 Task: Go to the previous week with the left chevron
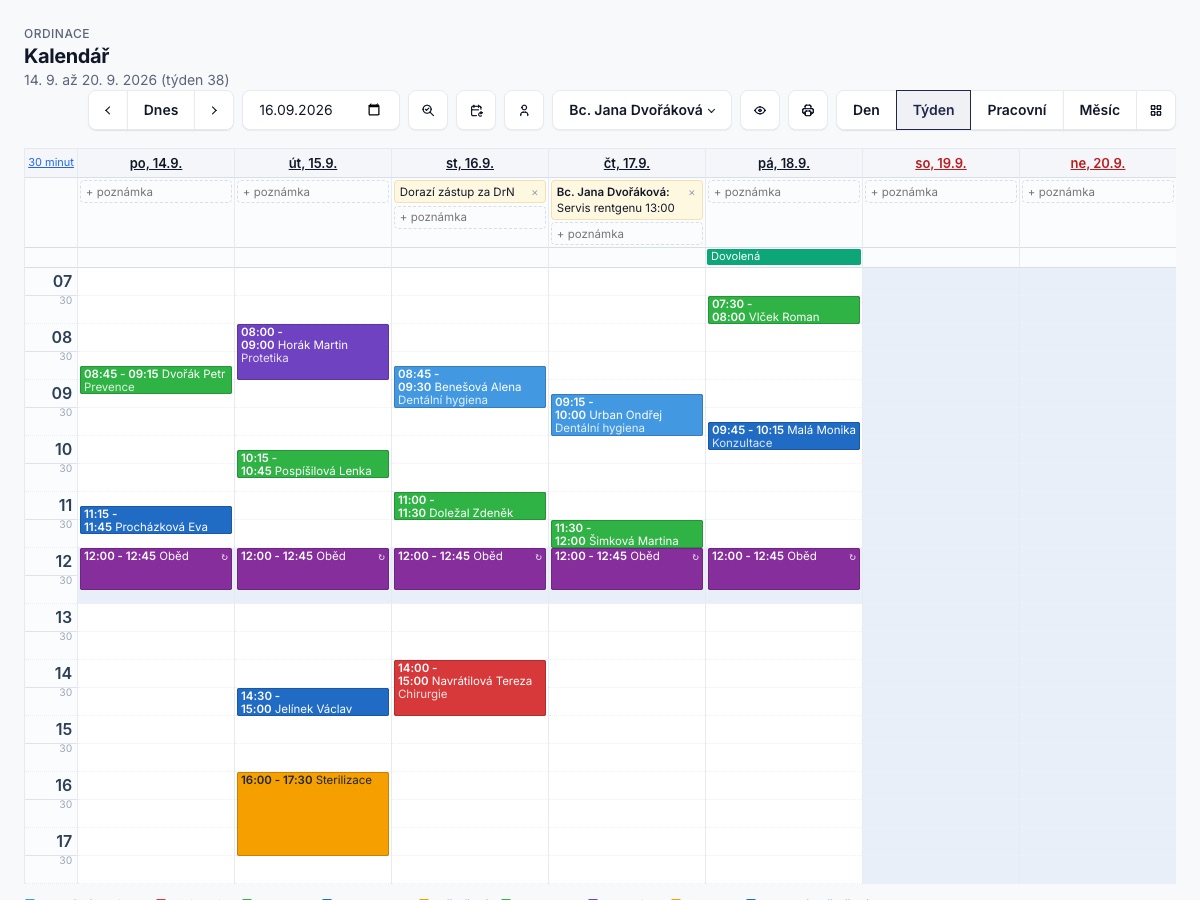click(x=108, y=110)
